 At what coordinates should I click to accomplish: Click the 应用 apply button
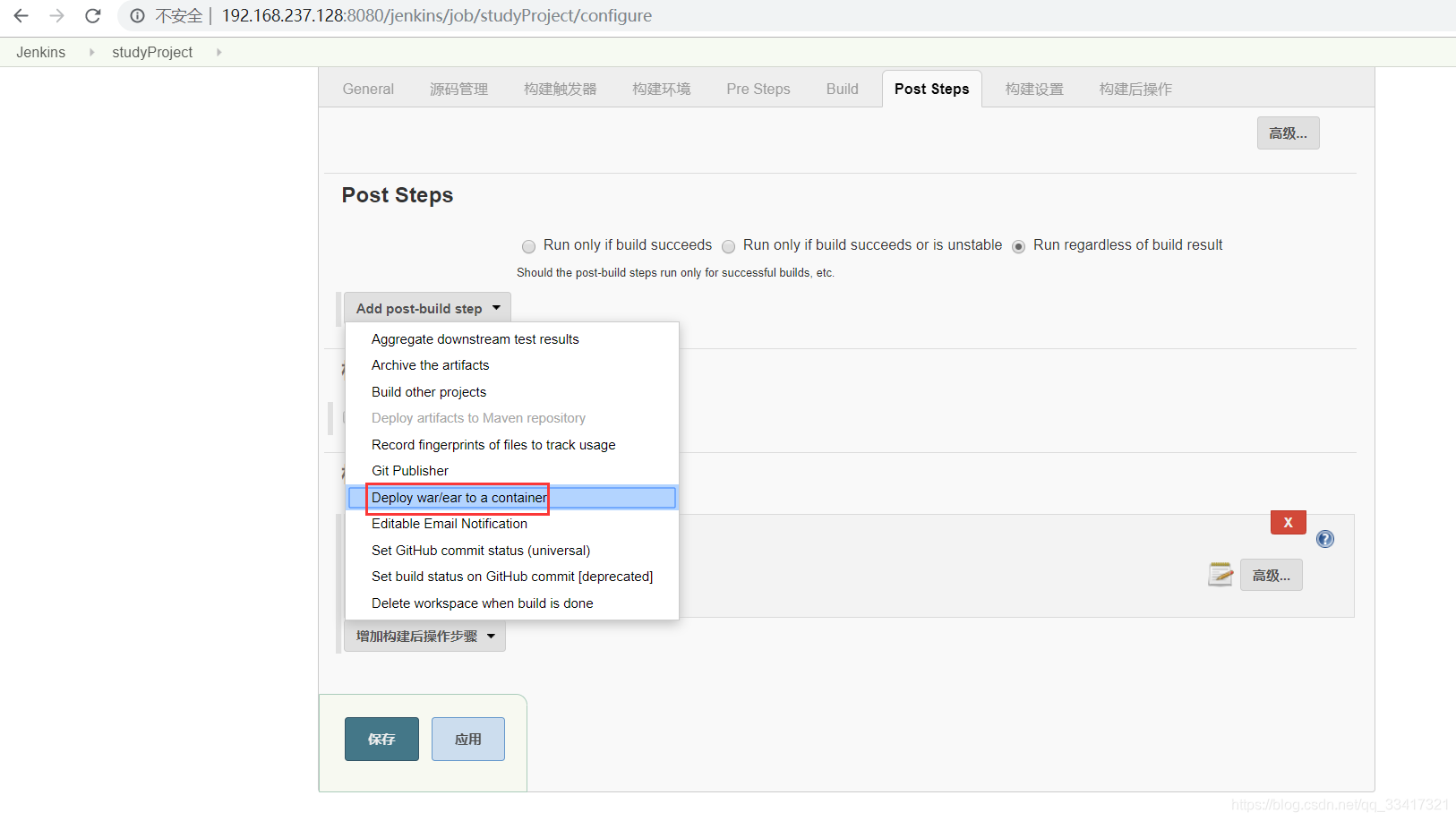coord(468,740)
